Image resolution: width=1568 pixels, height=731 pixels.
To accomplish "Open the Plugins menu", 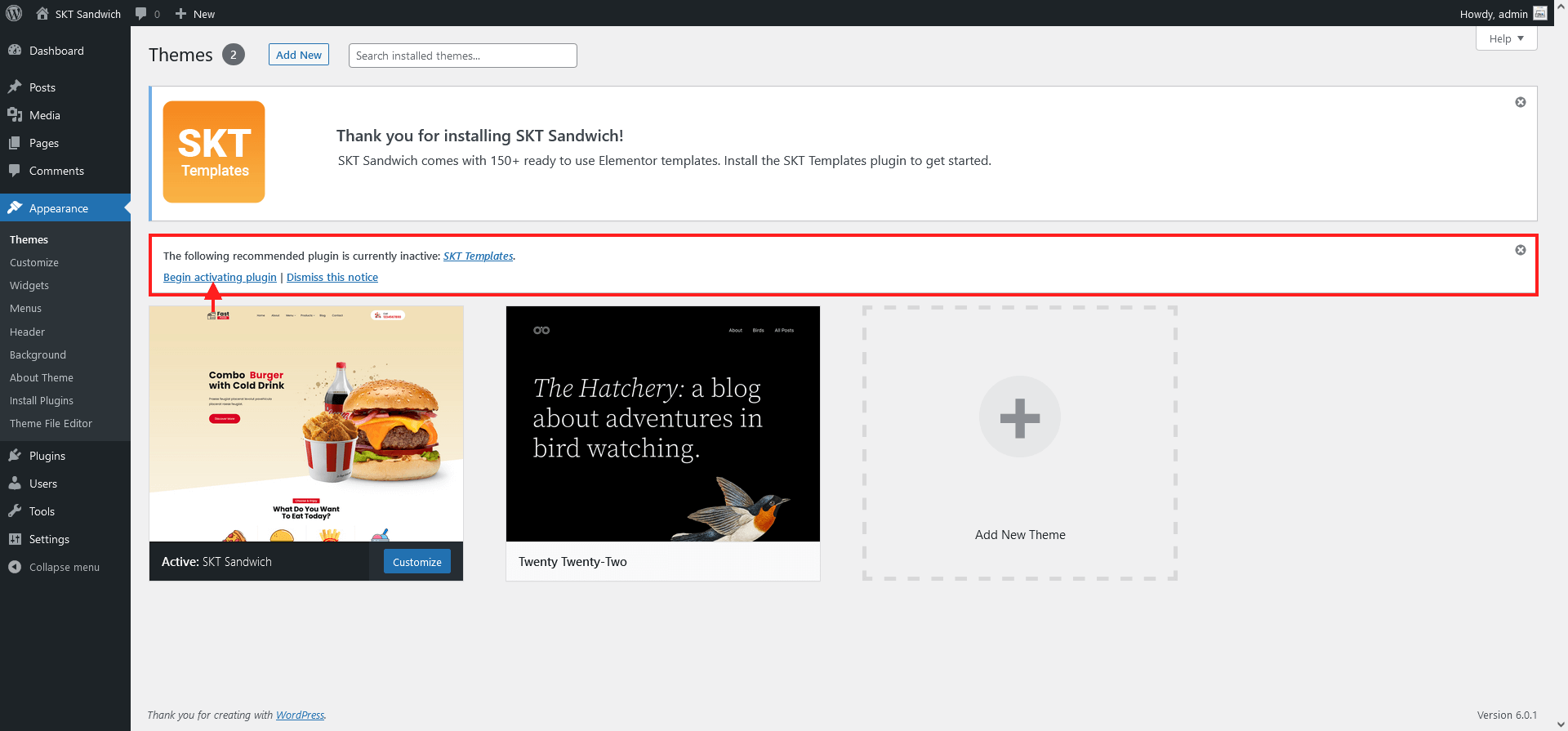I will point(65,456).
